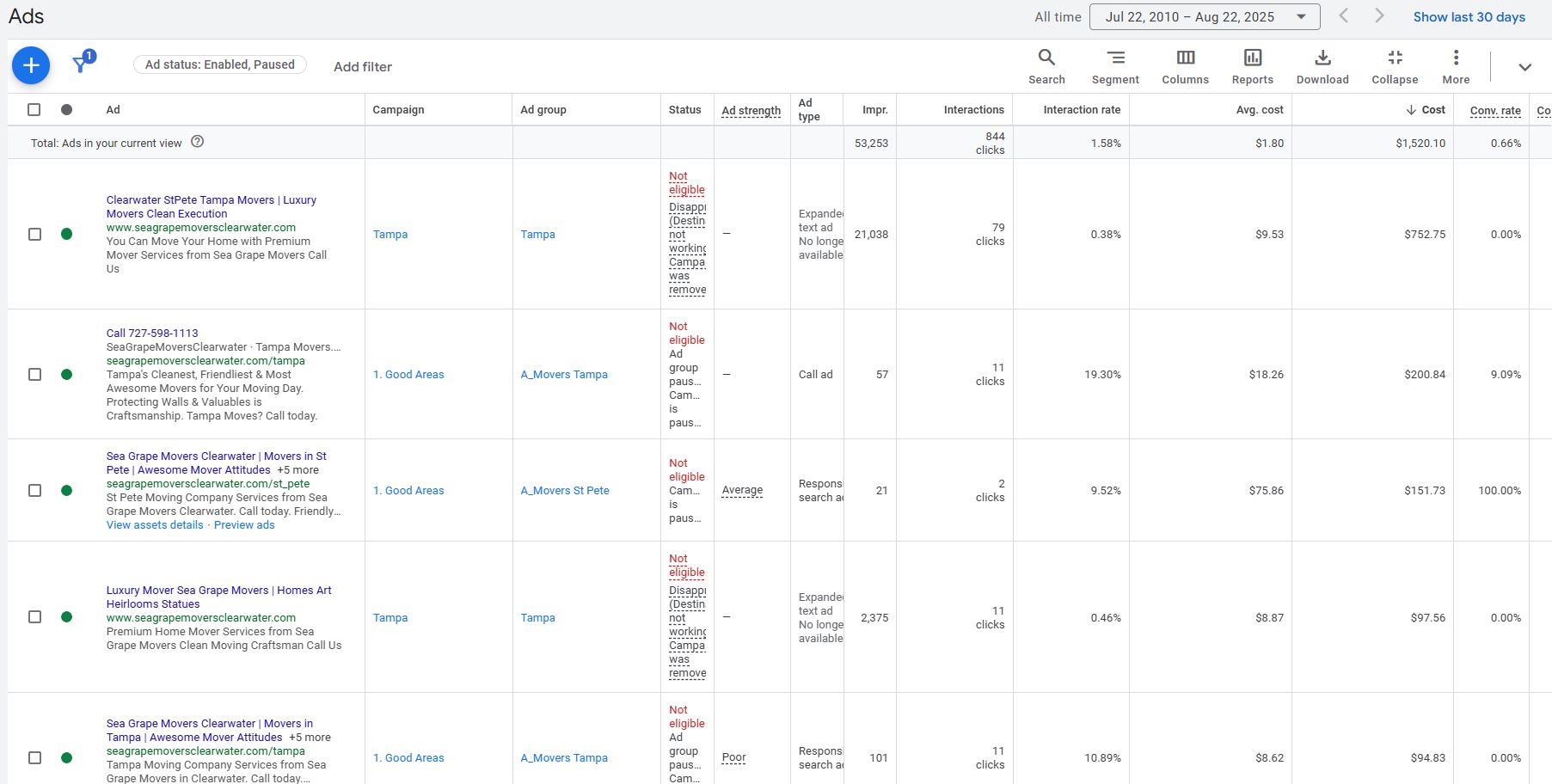The height and width of the screenshot is (784, 1552).
Task: Open Luxury Mover Sea Grape Movers ad headline
Action: [x=218, y=597]
